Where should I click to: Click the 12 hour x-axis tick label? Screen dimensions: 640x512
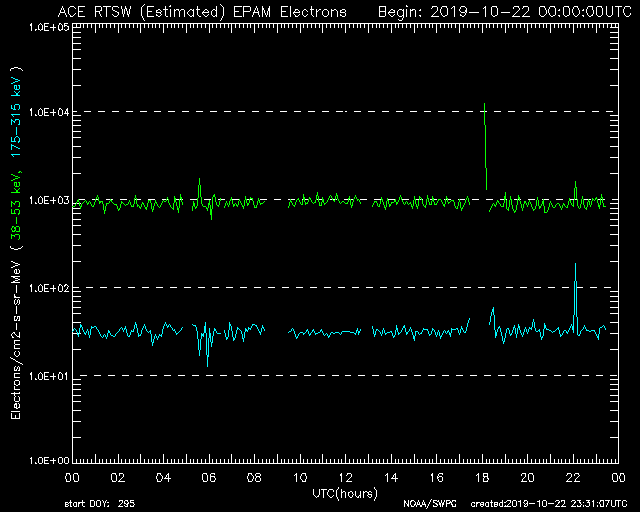click(344, 479)
